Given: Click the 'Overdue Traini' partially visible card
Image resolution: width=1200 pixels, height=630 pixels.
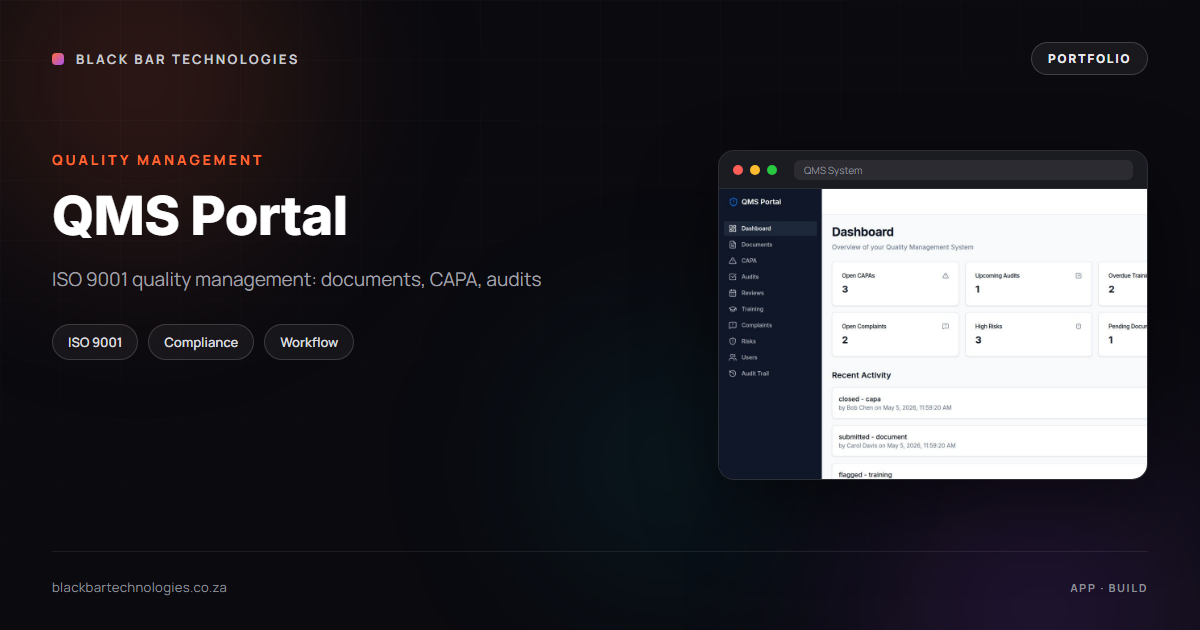Looking at the screenshot, I should [x=1122, y=284].
